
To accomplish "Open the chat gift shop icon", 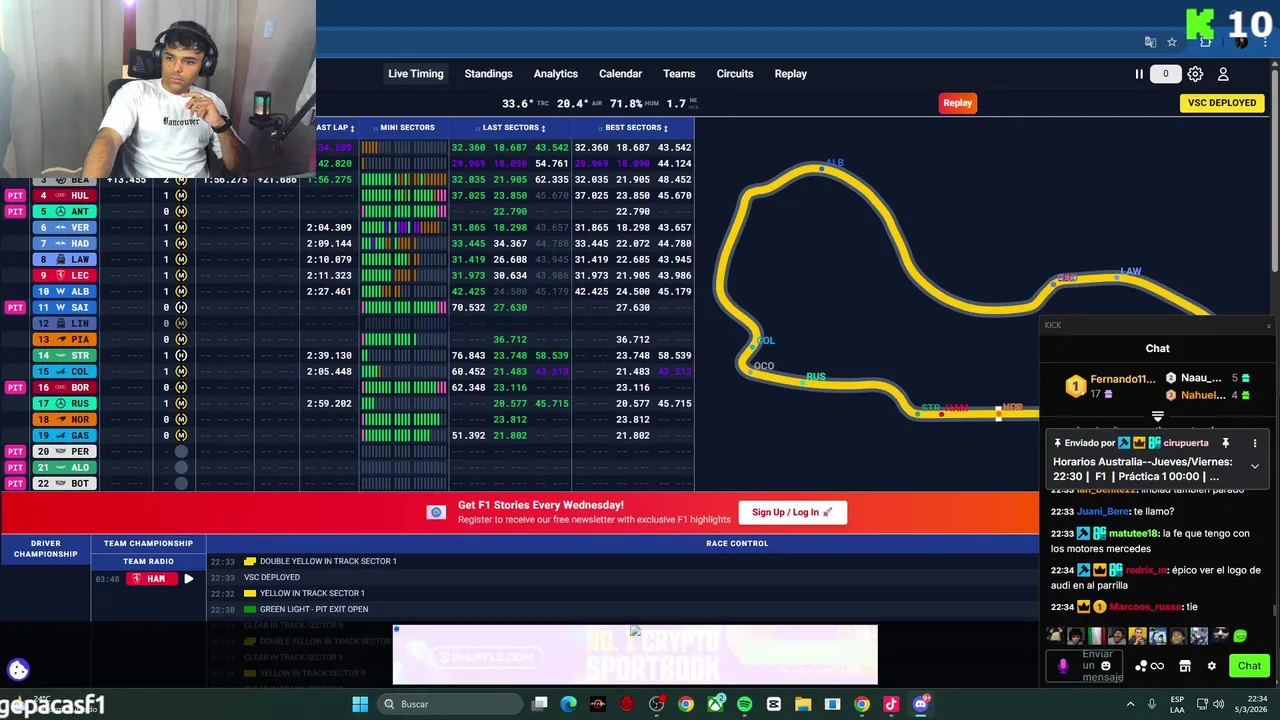I will (1185, 666).
